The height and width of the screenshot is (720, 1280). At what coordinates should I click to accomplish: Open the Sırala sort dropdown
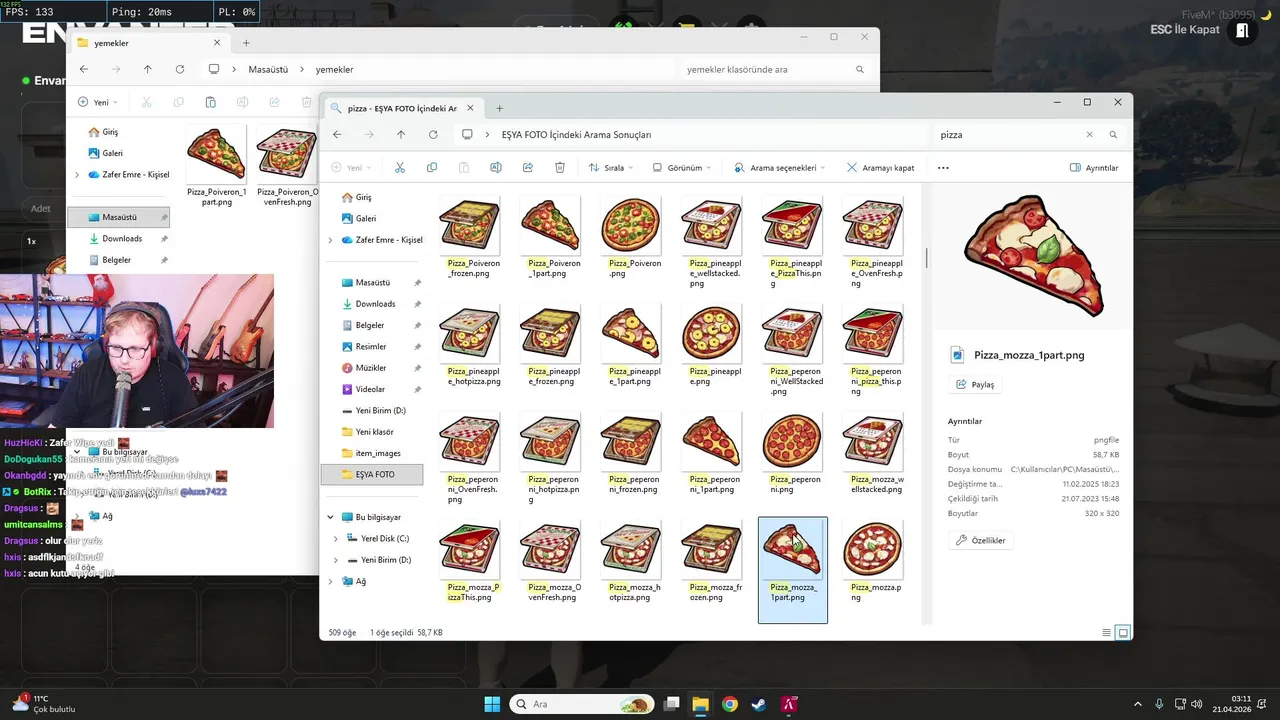[x=611, y=168]
